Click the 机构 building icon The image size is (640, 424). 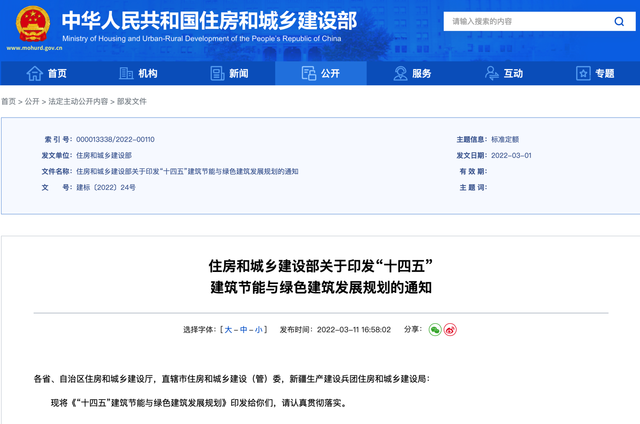(x=126, y=73)
